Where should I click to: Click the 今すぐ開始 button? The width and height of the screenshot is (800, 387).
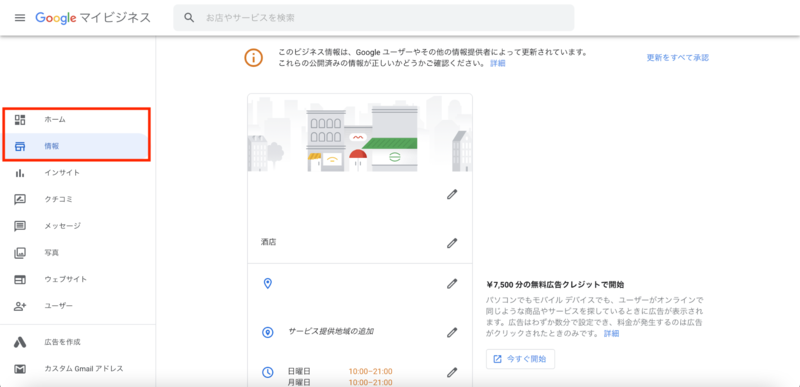click(520, 359)
